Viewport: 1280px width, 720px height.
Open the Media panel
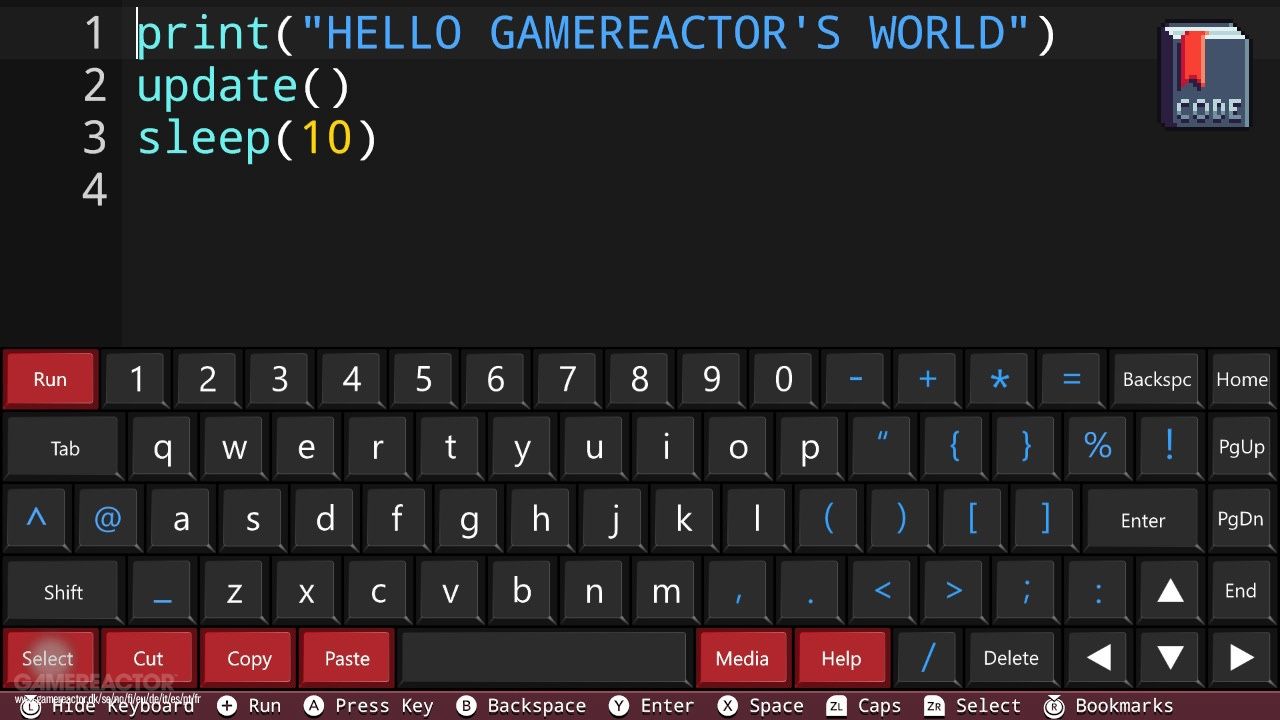point(742,658)
